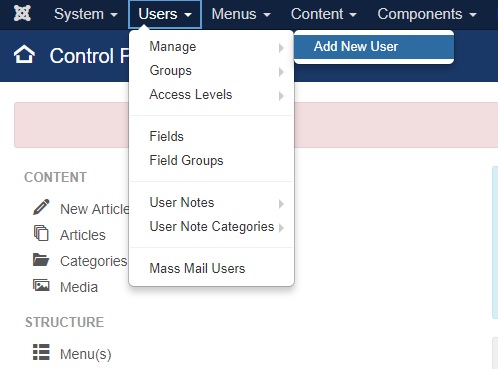Image resolution: width=498 pixels, height=369 pixels.
Task: Open the Menus dropdown in navbar
Action: click(x=241, y=14)
